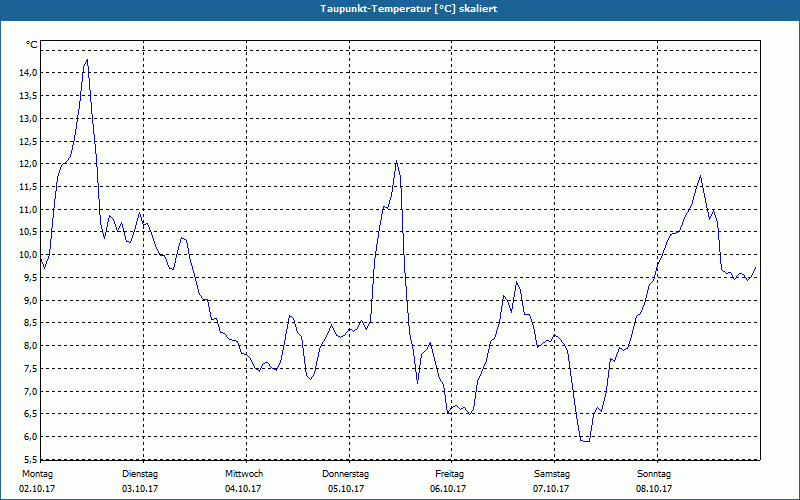Select the Samstag day label
This screenshot has height=500, width=800.
[552, 474]
